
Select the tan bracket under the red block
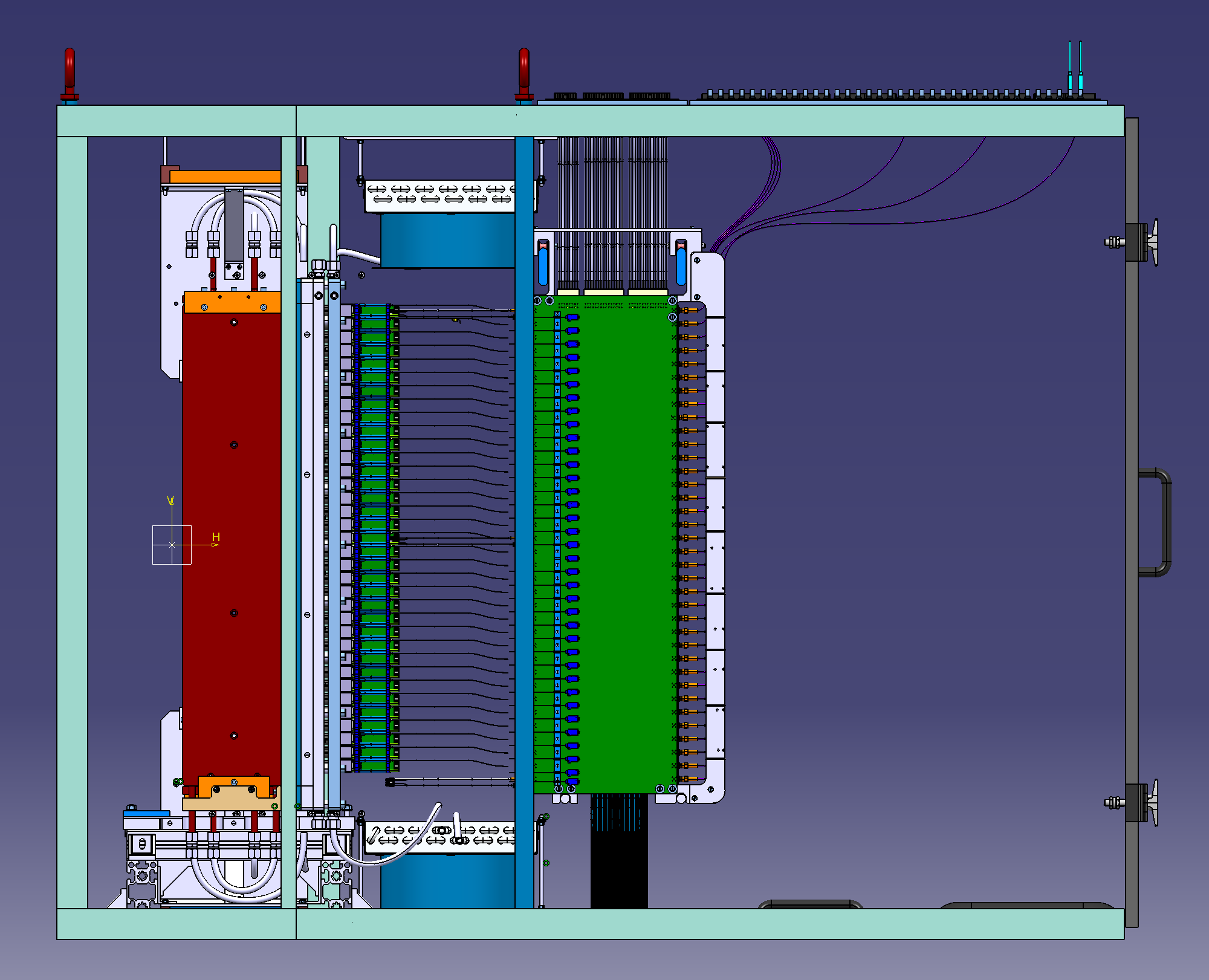click(x=231, y=799)
